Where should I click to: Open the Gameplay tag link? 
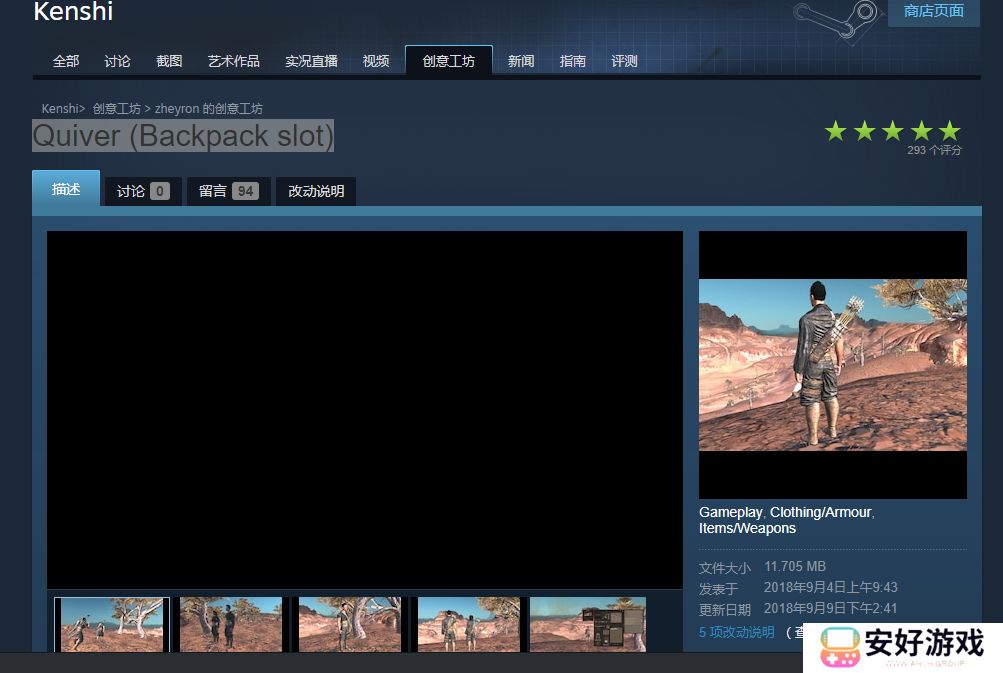[x=730, y=511]
